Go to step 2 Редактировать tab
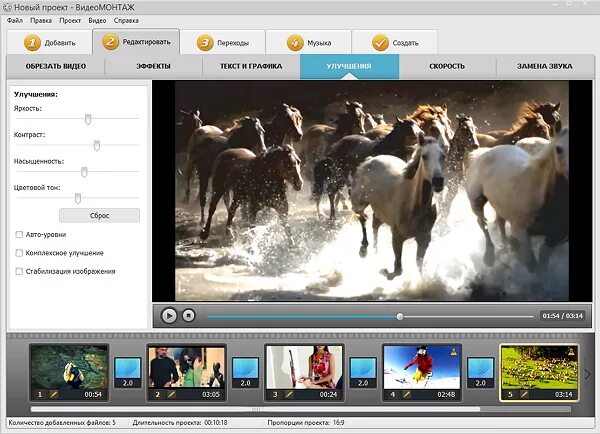This screenshot has height=434, width=600. (x=136, y=42)
